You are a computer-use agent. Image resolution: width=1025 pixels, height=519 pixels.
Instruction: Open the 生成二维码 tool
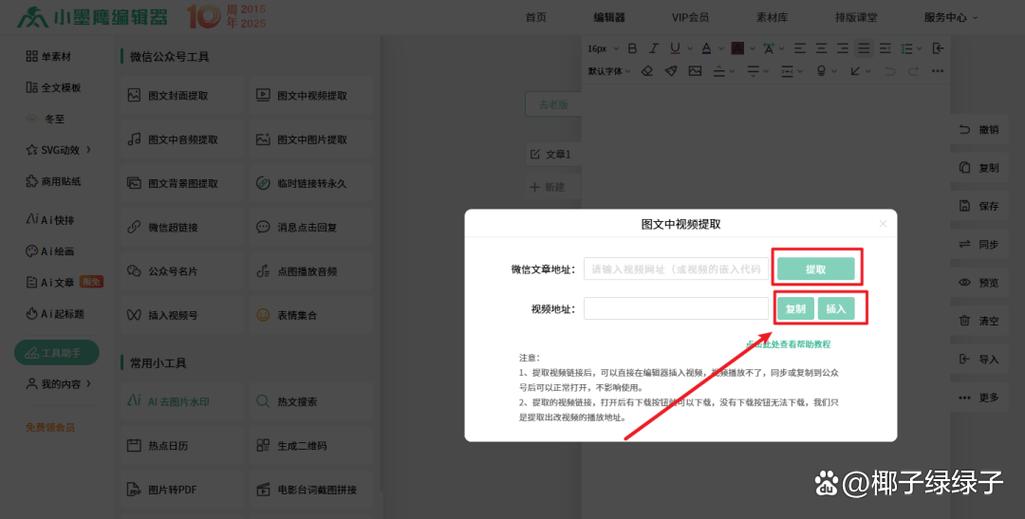coord(311,445)
